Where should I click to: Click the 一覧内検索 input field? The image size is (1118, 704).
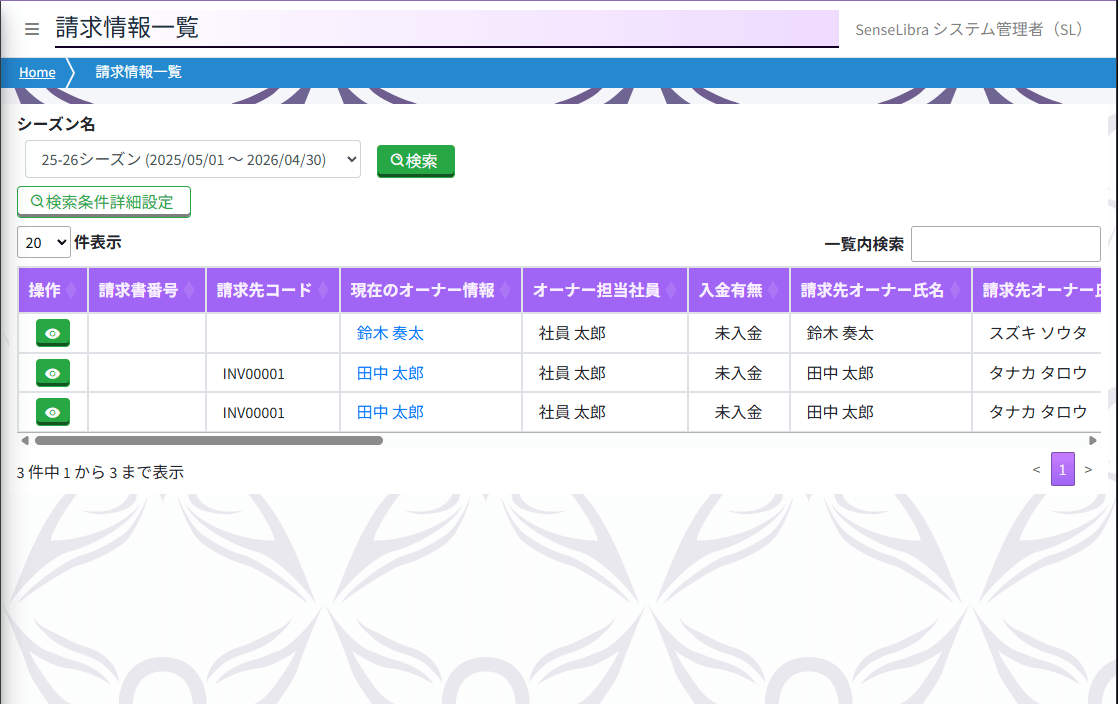coord(1005,243)
